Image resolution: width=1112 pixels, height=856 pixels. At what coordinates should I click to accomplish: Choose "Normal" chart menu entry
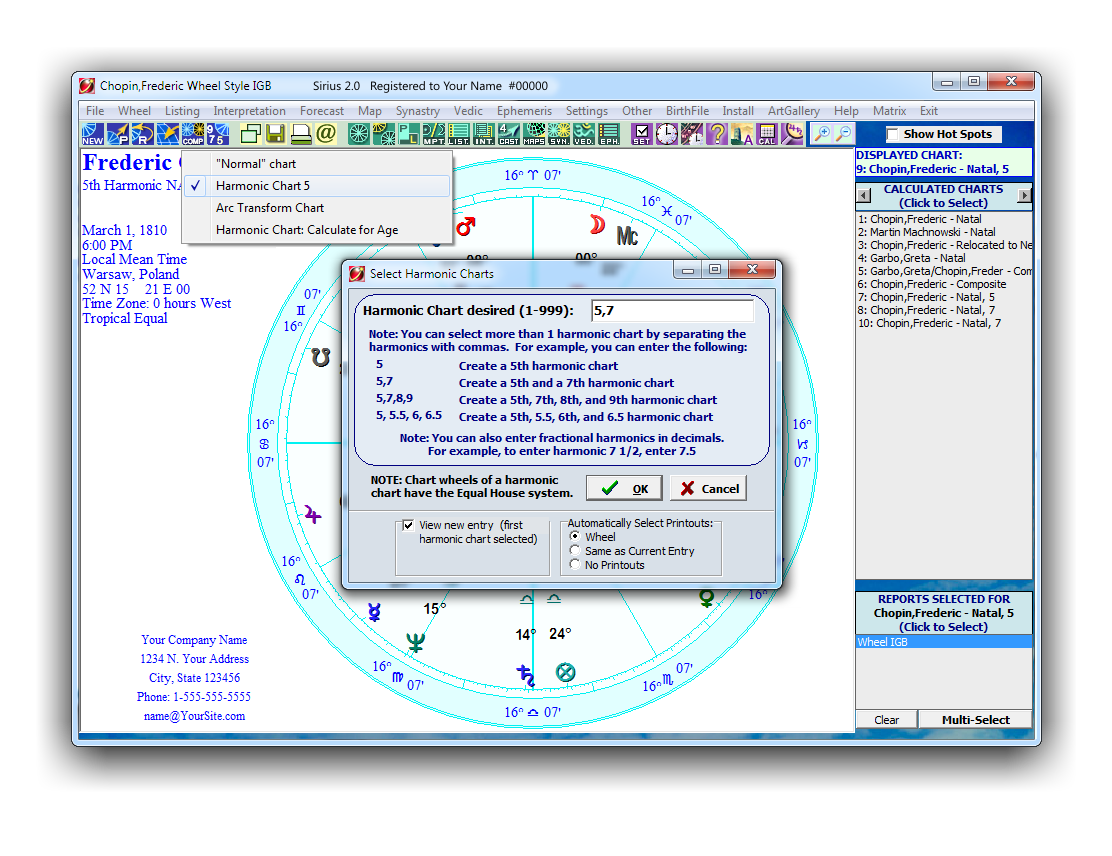[x=316, y=164]
